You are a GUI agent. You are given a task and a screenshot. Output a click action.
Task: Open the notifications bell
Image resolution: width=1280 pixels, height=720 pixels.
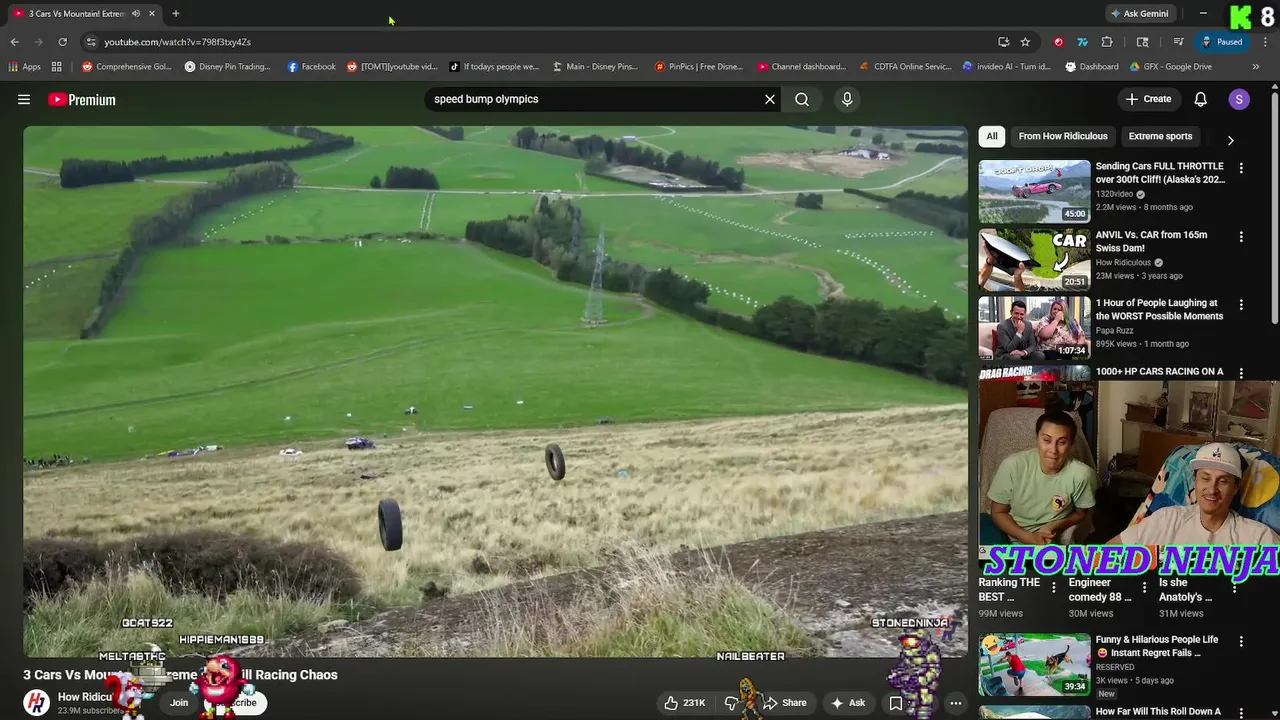point(1201,99)
